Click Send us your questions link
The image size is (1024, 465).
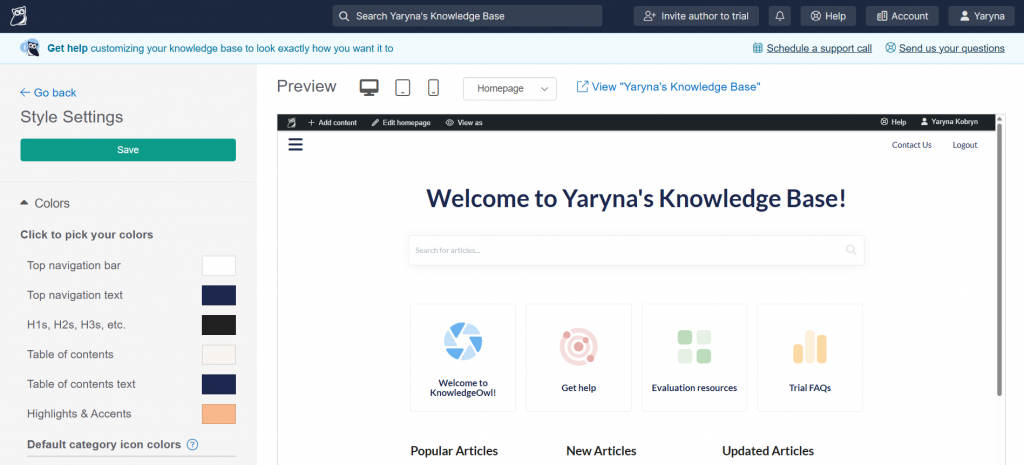click(x=952, y=48)
